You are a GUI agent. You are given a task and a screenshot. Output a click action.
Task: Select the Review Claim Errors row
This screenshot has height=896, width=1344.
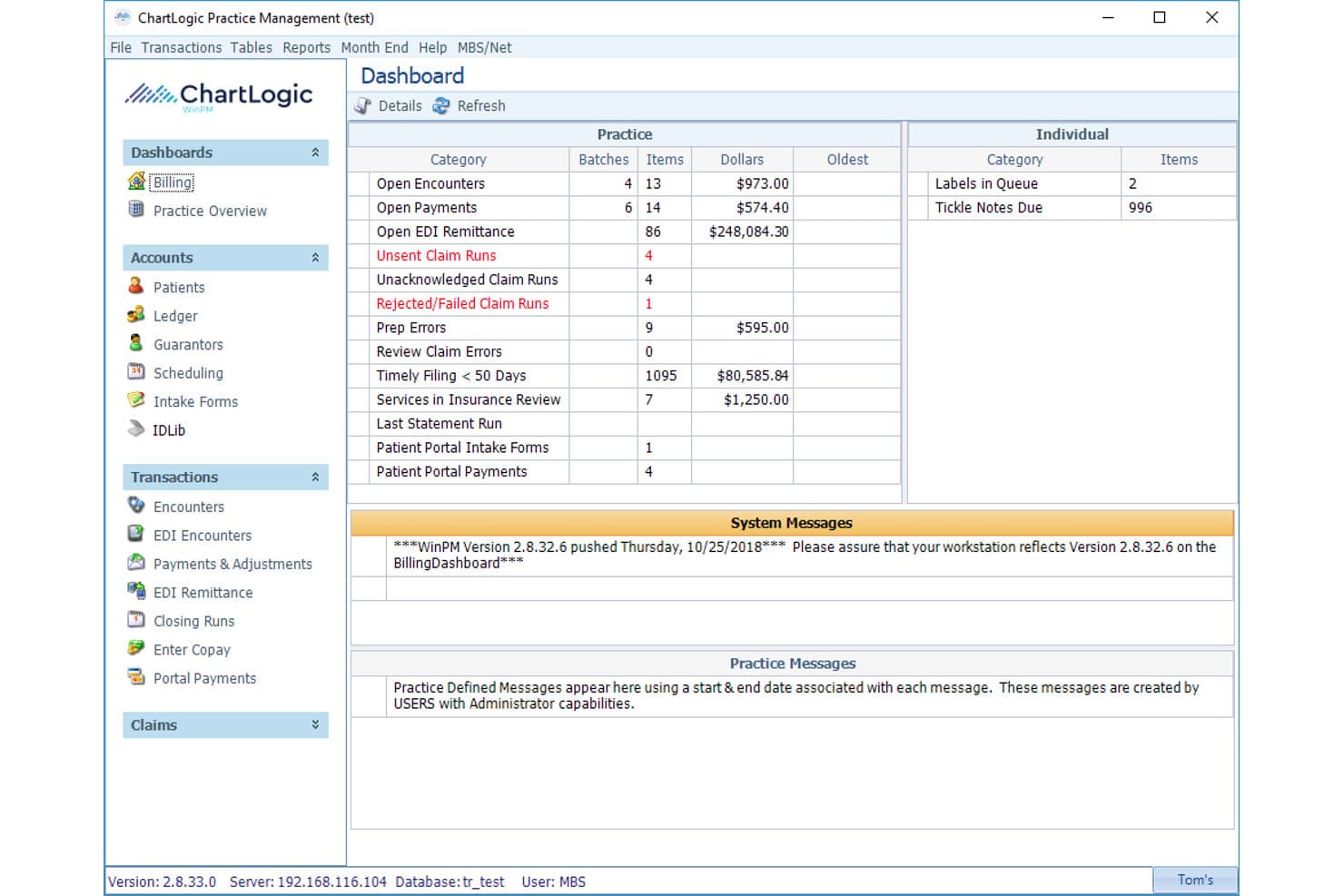coord(625,351)
